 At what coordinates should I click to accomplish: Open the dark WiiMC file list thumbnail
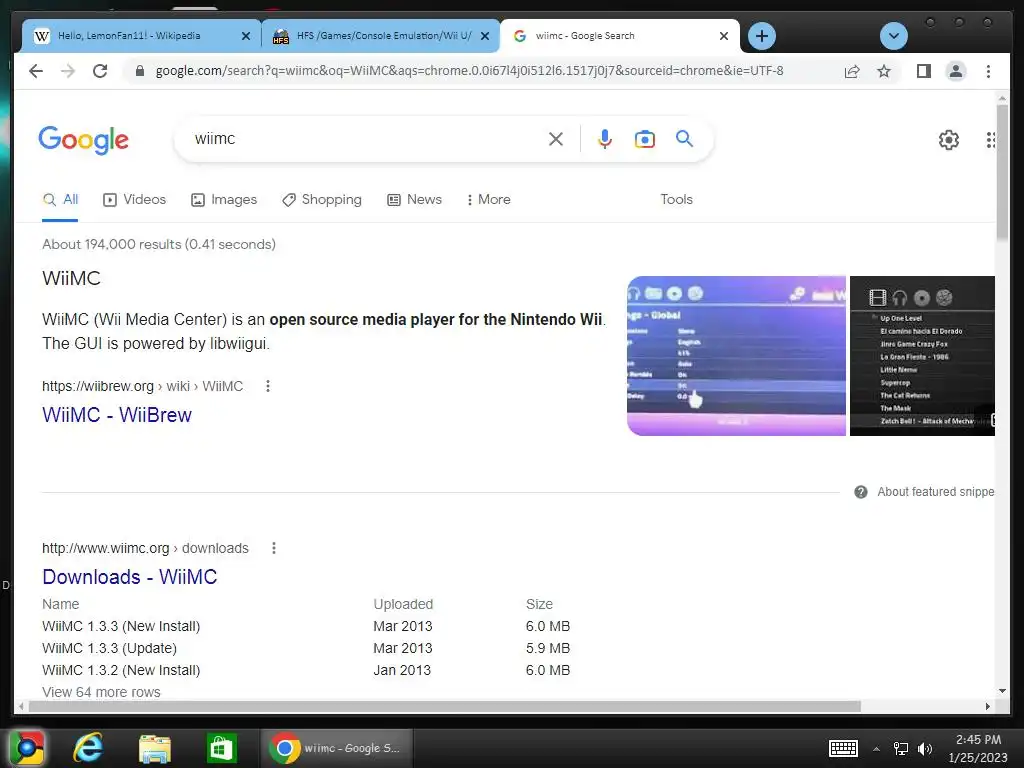click(922, 356)
